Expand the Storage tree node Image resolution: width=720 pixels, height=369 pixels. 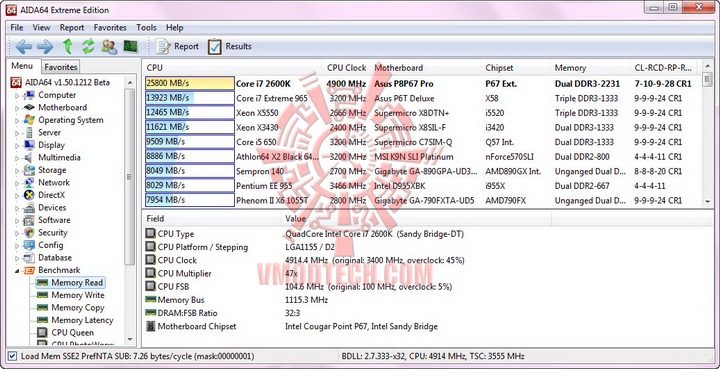[17, 171]
